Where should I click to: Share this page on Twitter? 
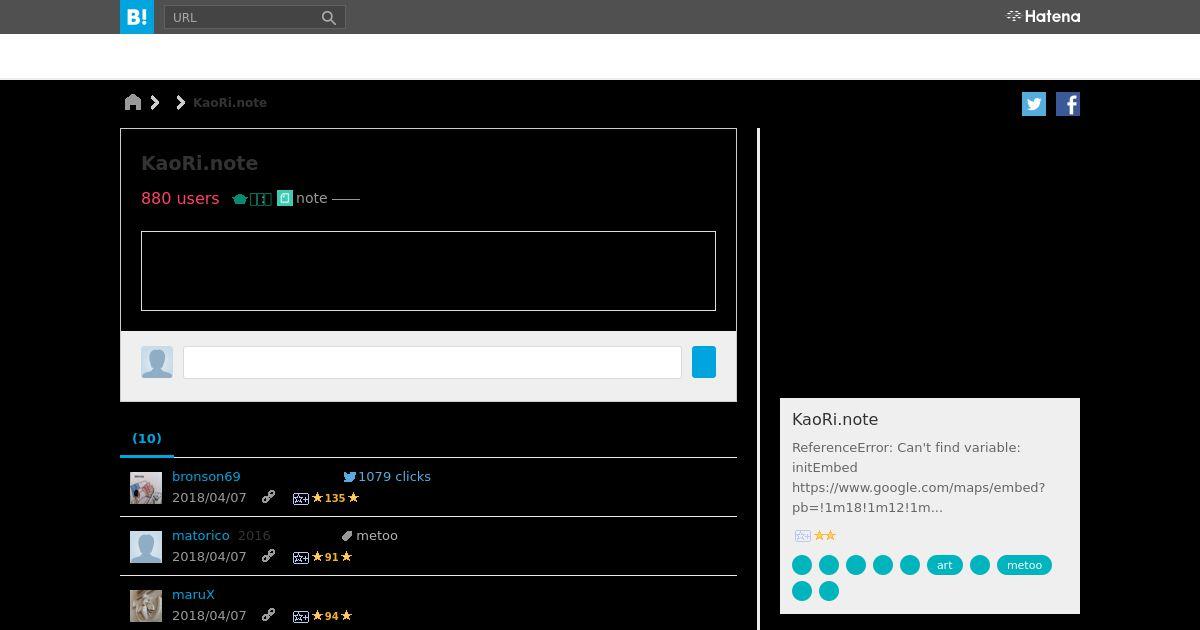tap(1034, 104)
